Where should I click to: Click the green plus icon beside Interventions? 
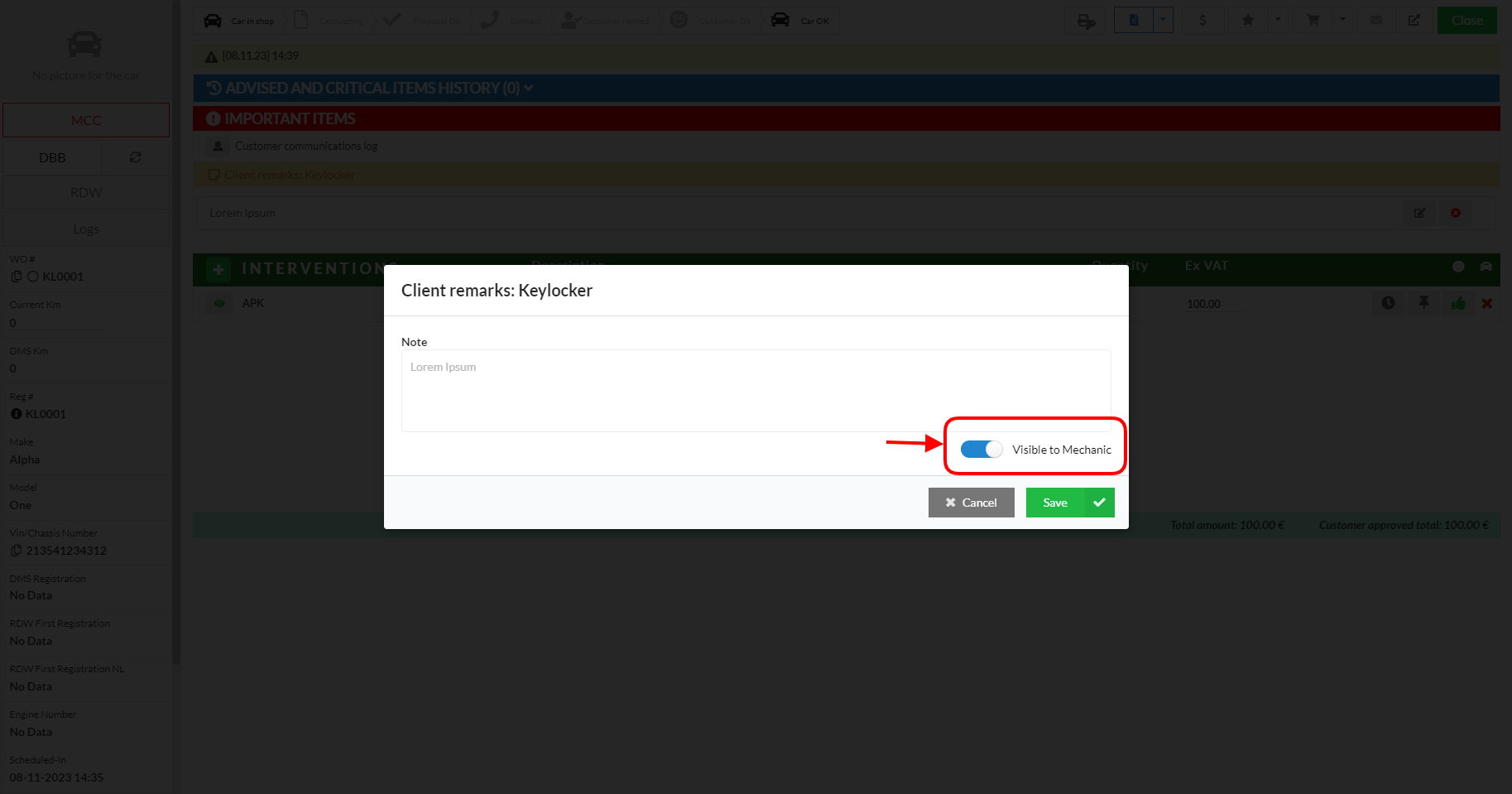click(x=218, y=269)
